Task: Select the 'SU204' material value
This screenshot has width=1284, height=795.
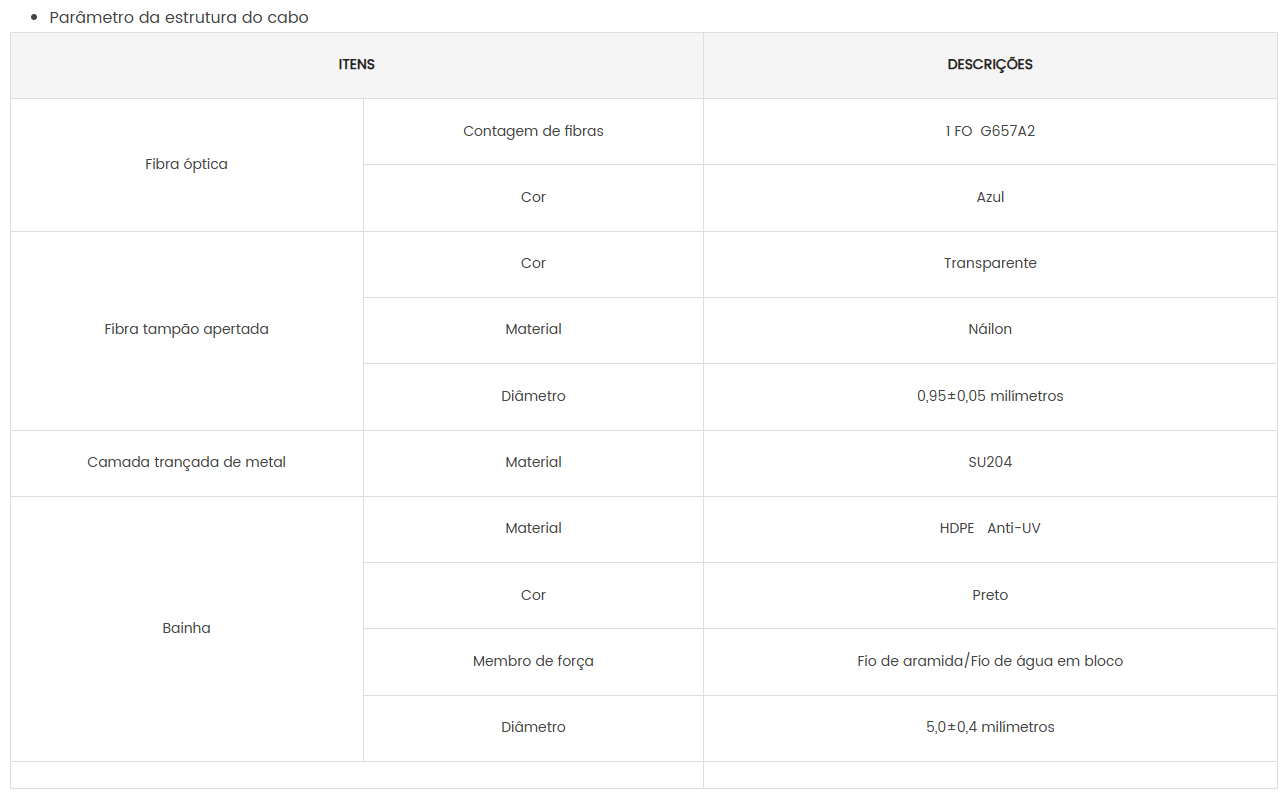Action: [990, 462]
